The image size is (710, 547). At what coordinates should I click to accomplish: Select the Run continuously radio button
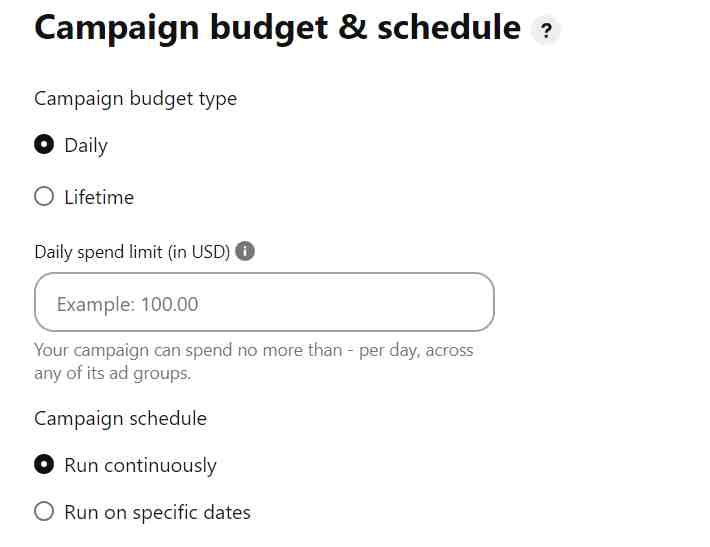point(44,464)
